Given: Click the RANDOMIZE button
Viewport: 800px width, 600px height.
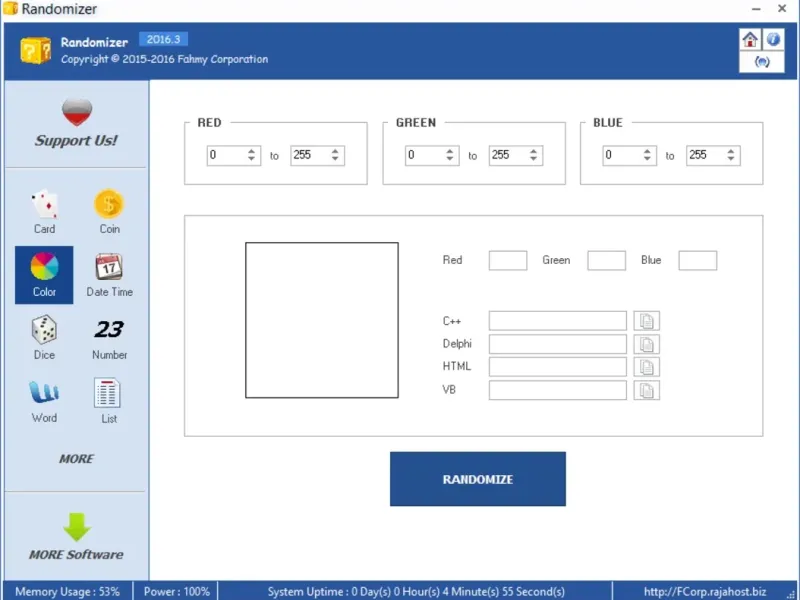Looking at the screenshot, I should 478,479.
